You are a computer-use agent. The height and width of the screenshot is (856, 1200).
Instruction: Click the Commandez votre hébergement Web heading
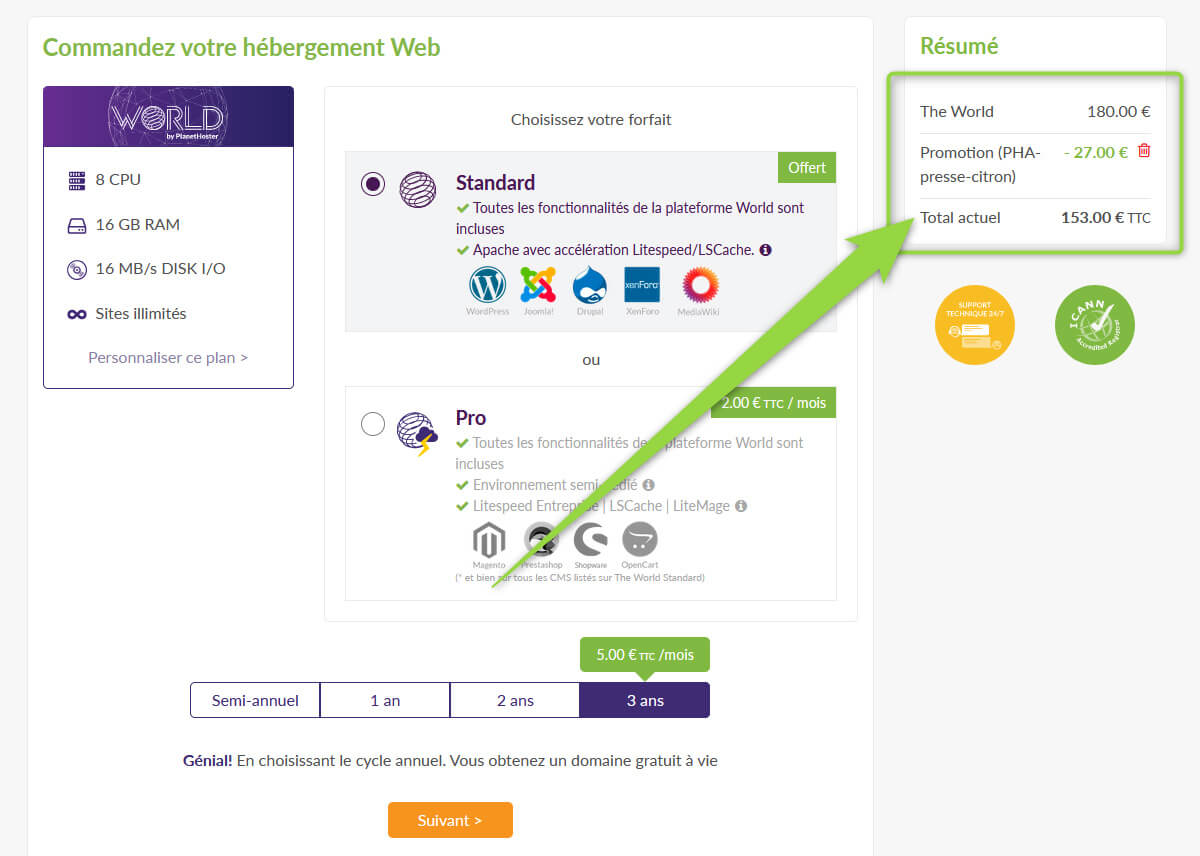(x=241, y=47)
